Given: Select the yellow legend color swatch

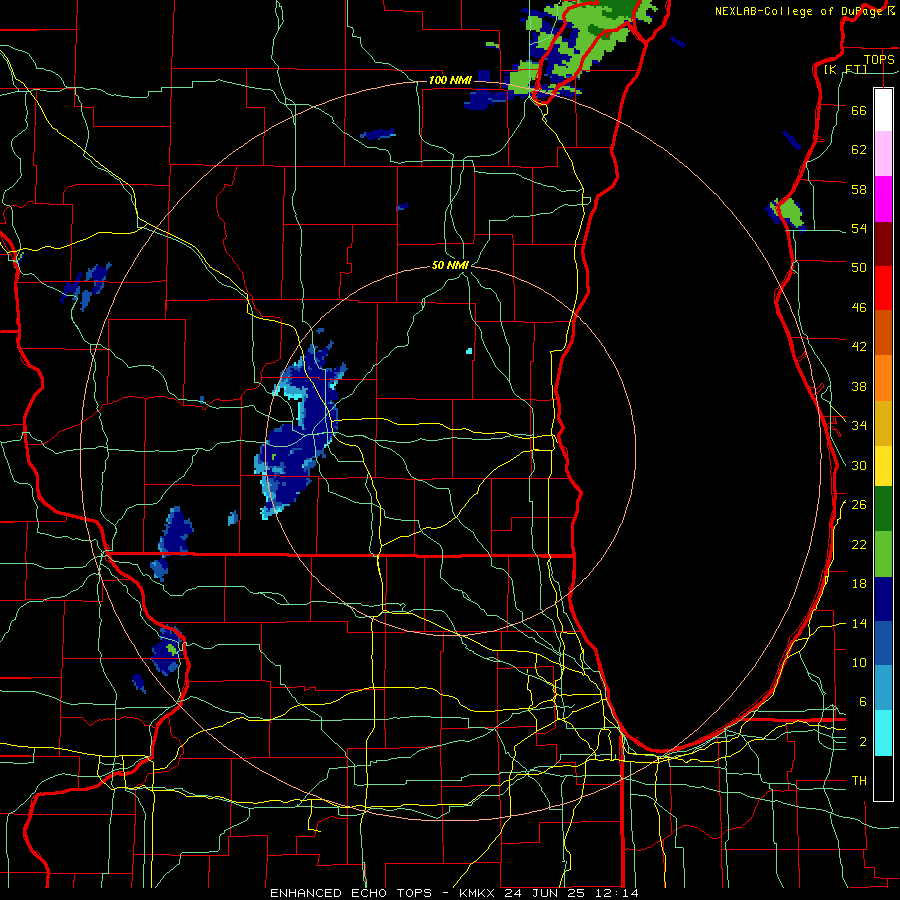Looking at the screenshot, I should click(x=883, y=466).
